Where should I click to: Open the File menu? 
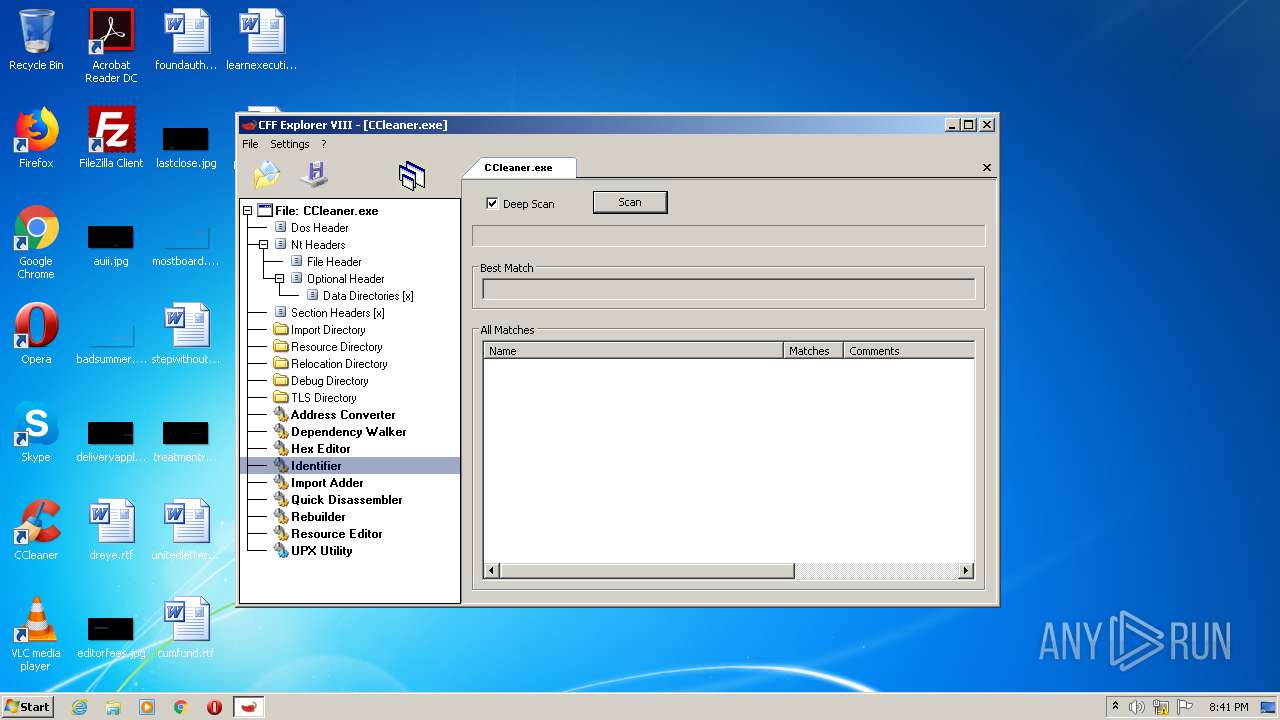[x=250, y=144]
